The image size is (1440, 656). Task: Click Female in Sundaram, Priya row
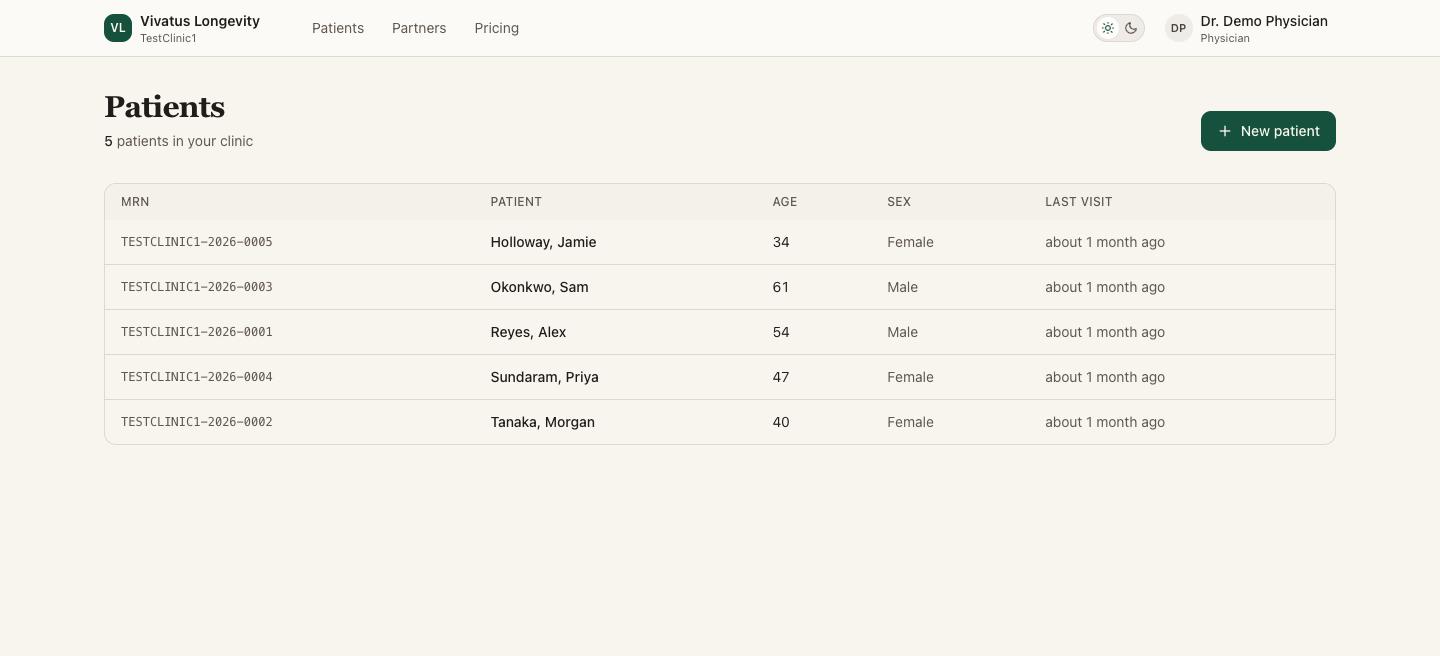pyautogui.click(x=910, y=377)
